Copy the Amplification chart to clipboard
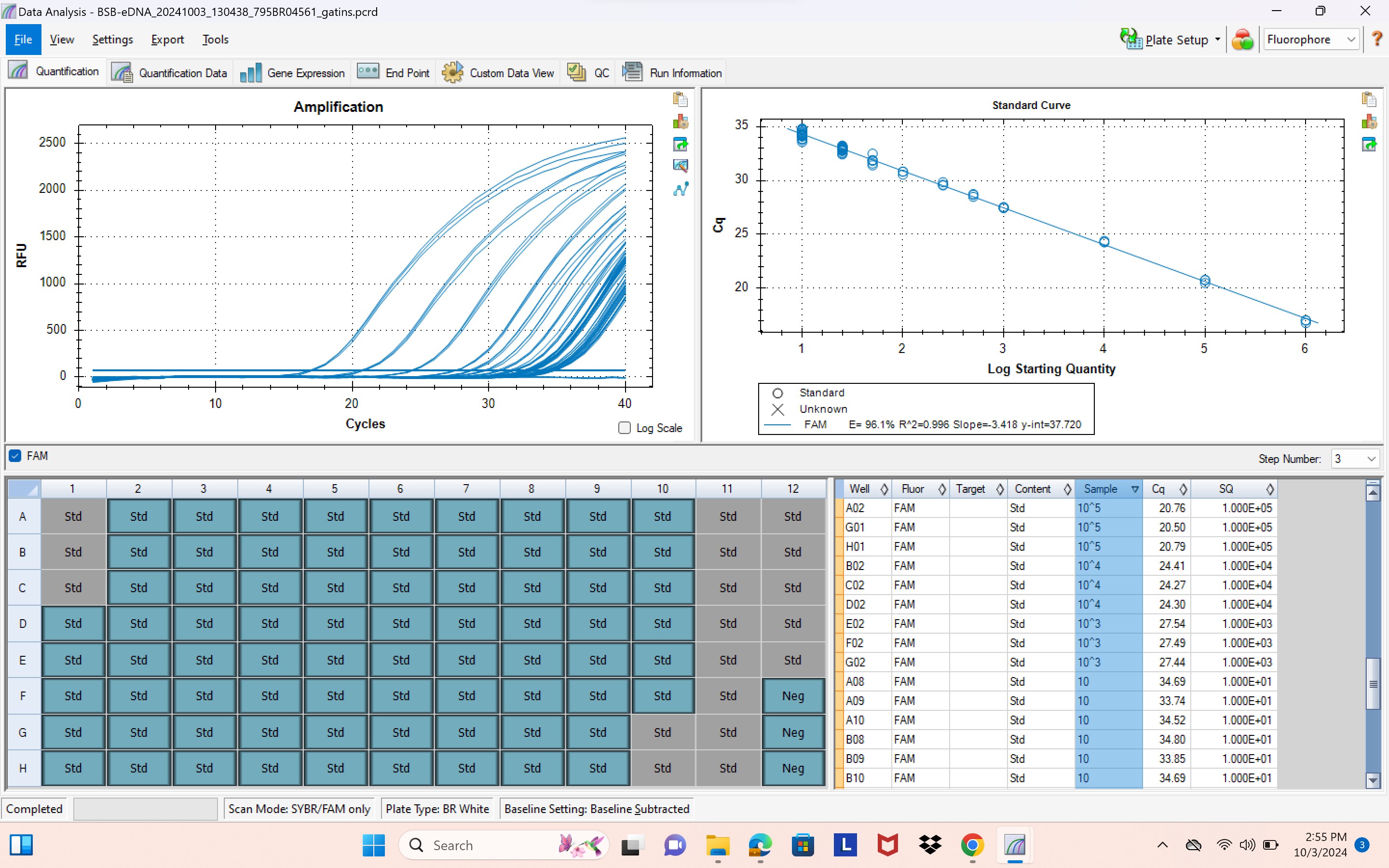Viewport: 1389px width, 868px height. click(x=680, y=99)
